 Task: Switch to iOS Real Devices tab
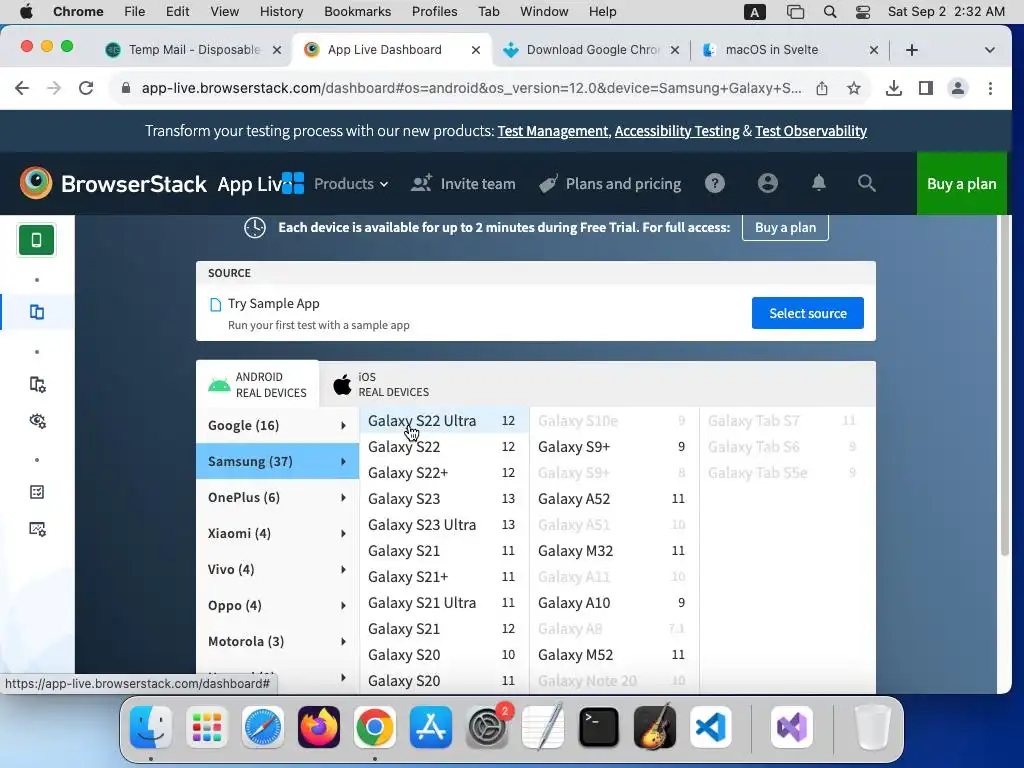tap(381, 385)
